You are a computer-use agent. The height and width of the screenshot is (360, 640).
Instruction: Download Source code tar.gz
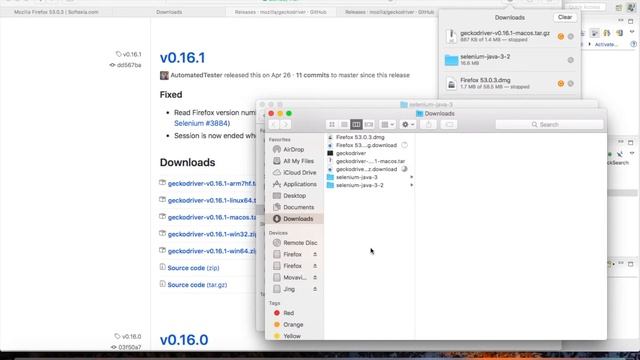pos(197,285)
